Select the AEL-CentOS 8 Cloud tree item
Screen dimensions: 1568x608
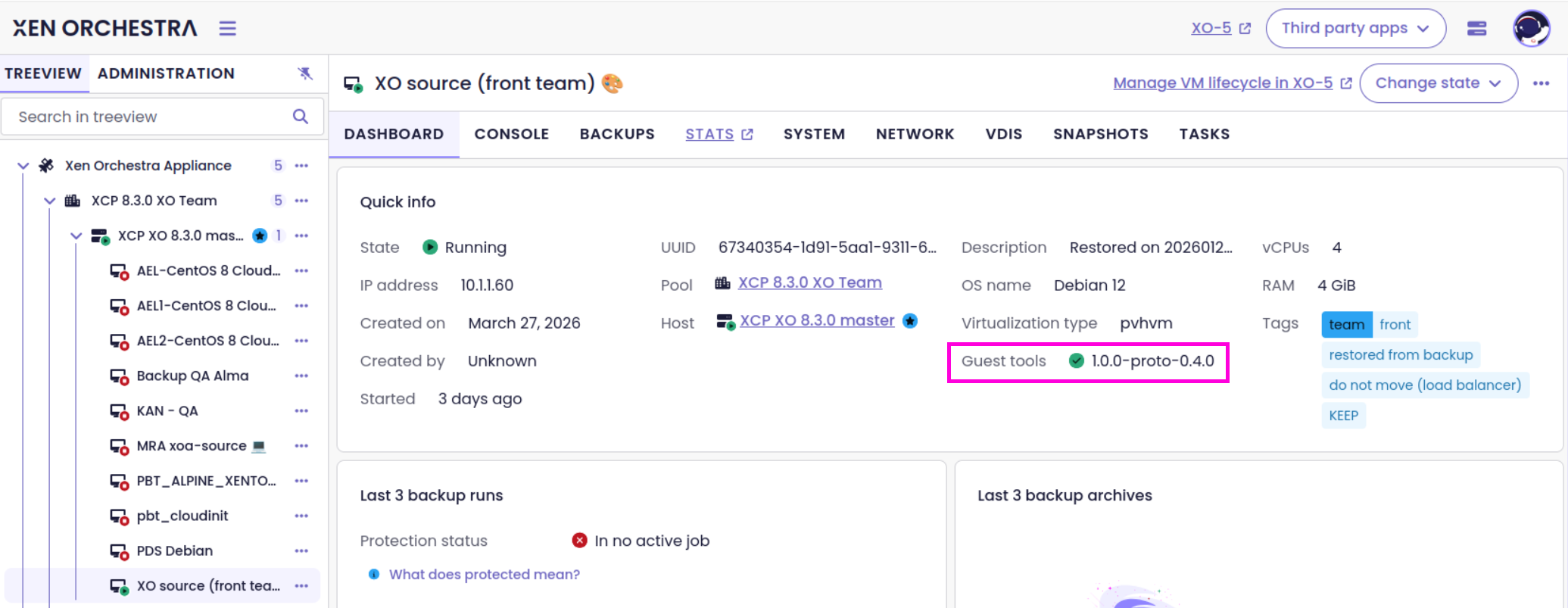click(209, 270)
